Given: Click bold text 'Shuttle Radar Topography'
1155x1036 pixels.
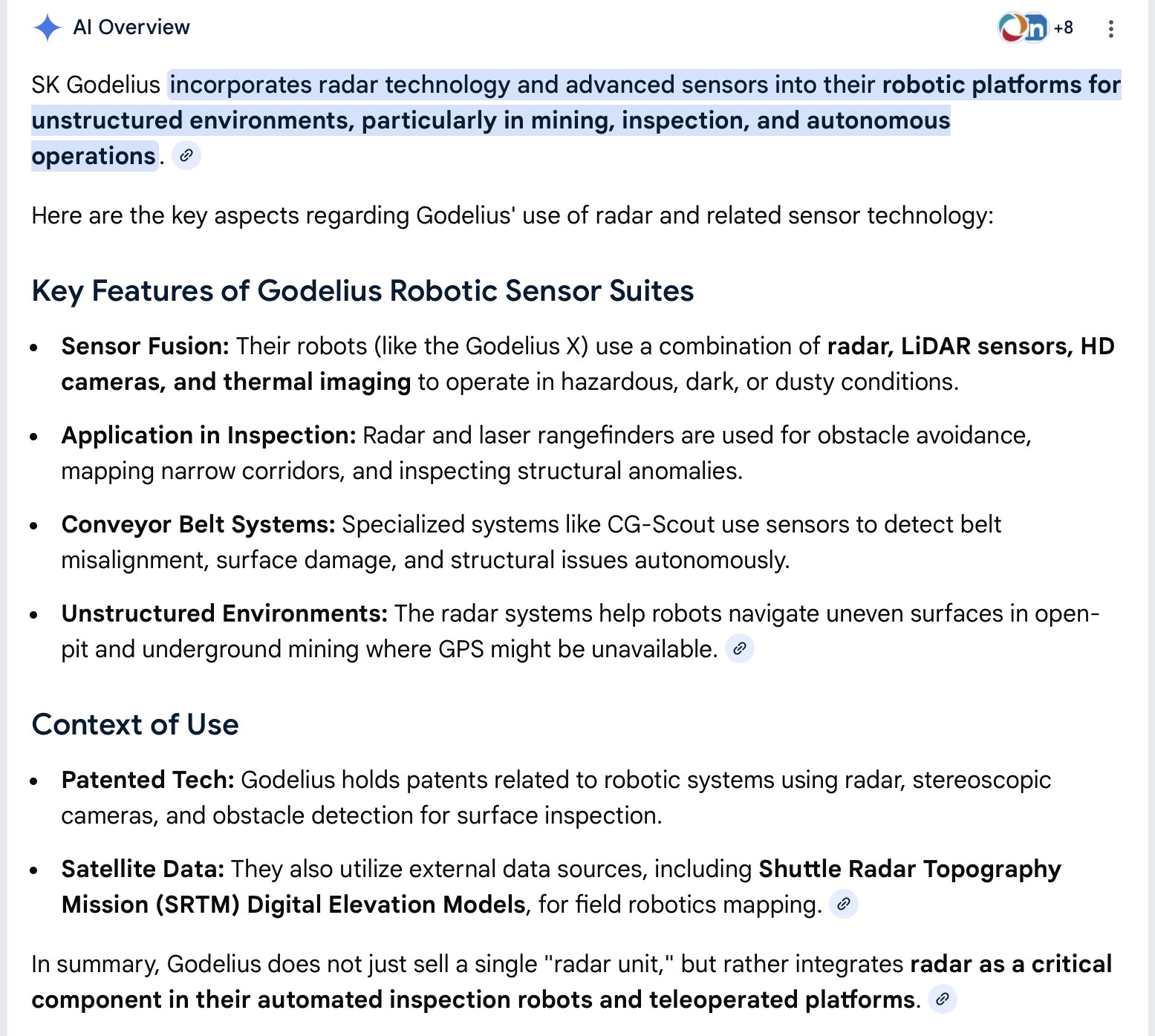Looking at the screenshot, I should click(x=909, y=869).
